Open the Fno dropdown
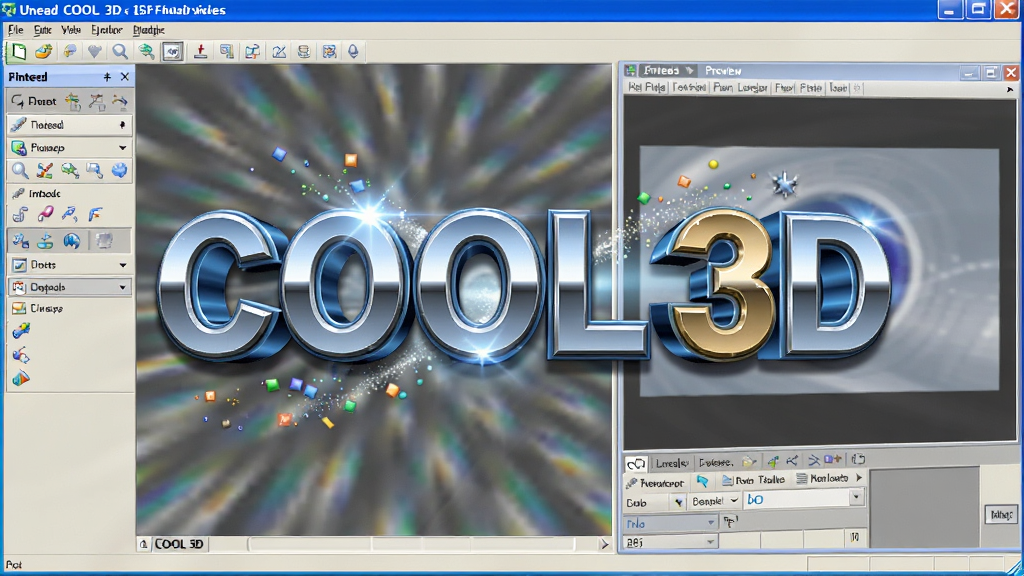 pyautogui.click(x=671, y=523)
